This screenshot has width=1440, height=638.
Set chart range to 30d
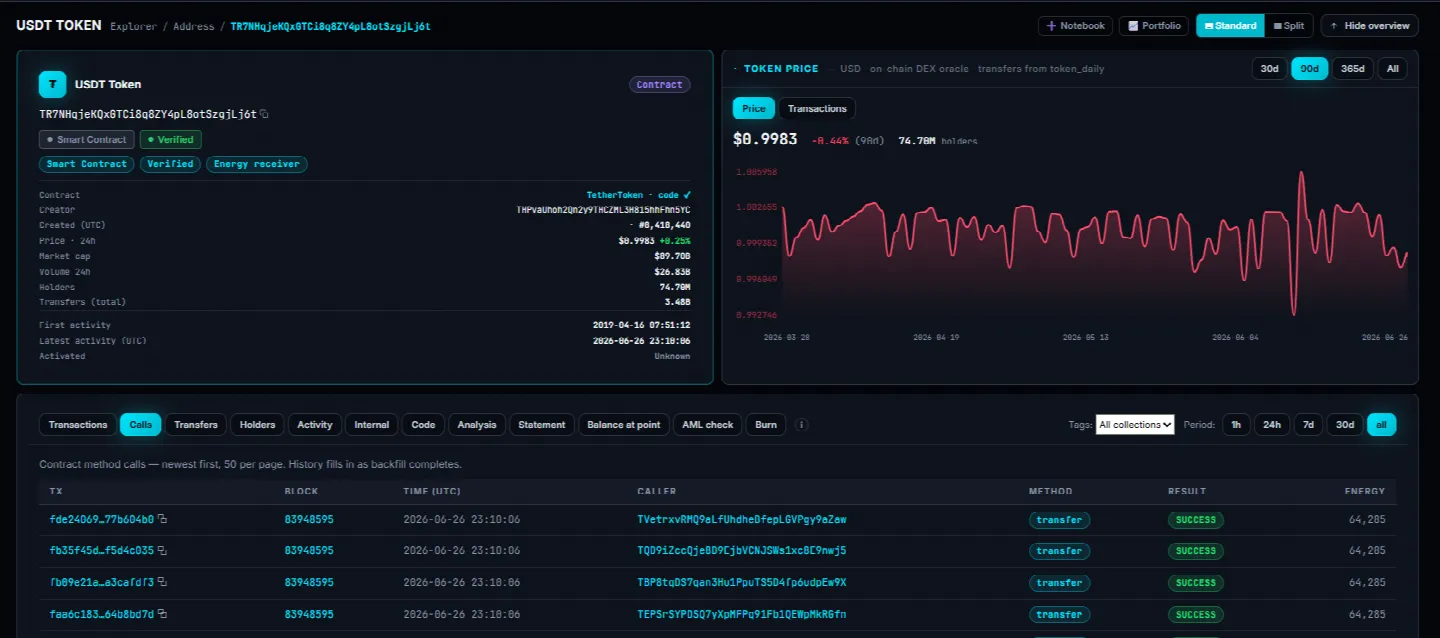(1269, 69)
